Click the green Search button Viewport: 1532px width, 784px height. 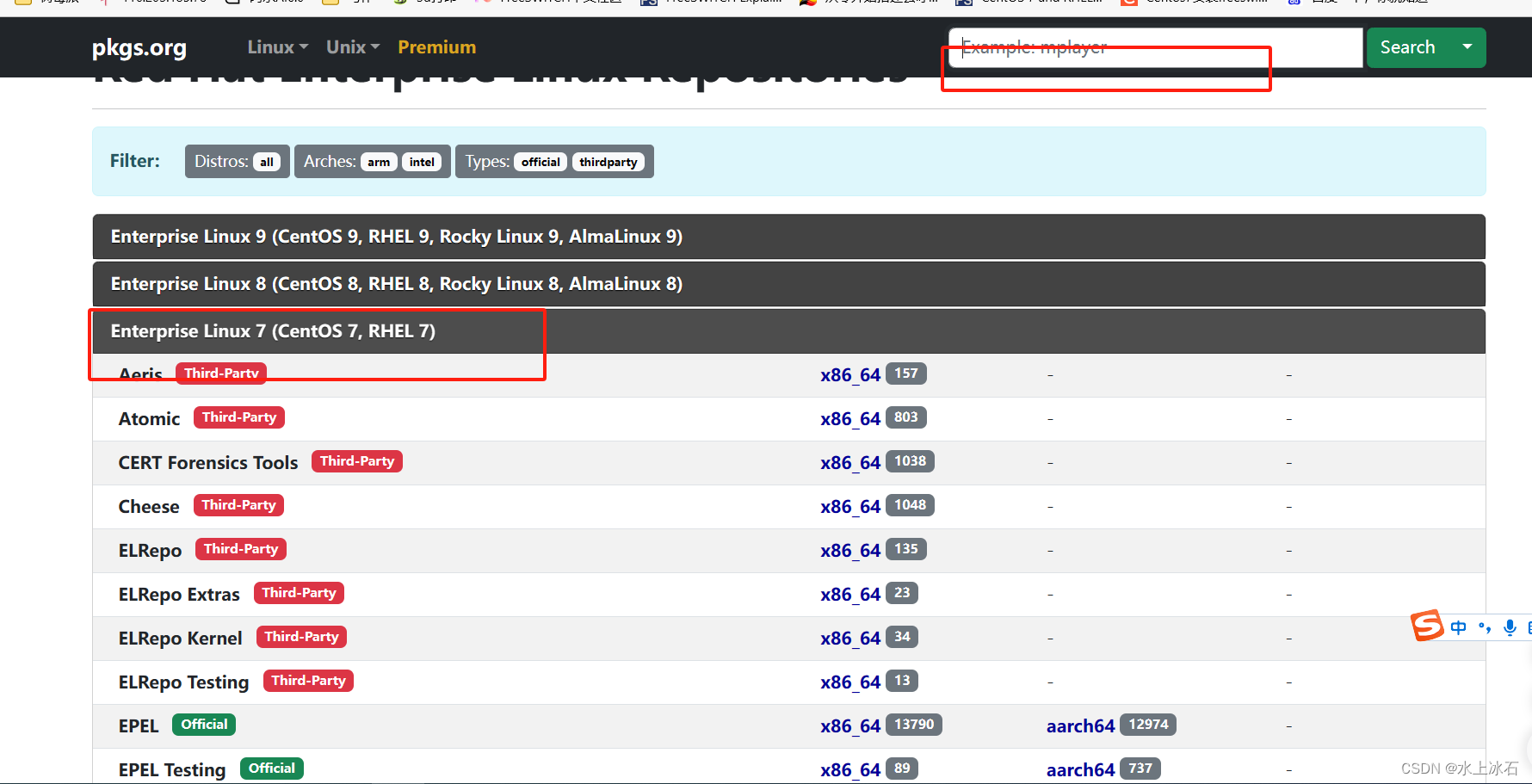pyautogui.click(x=1407, y=47)
